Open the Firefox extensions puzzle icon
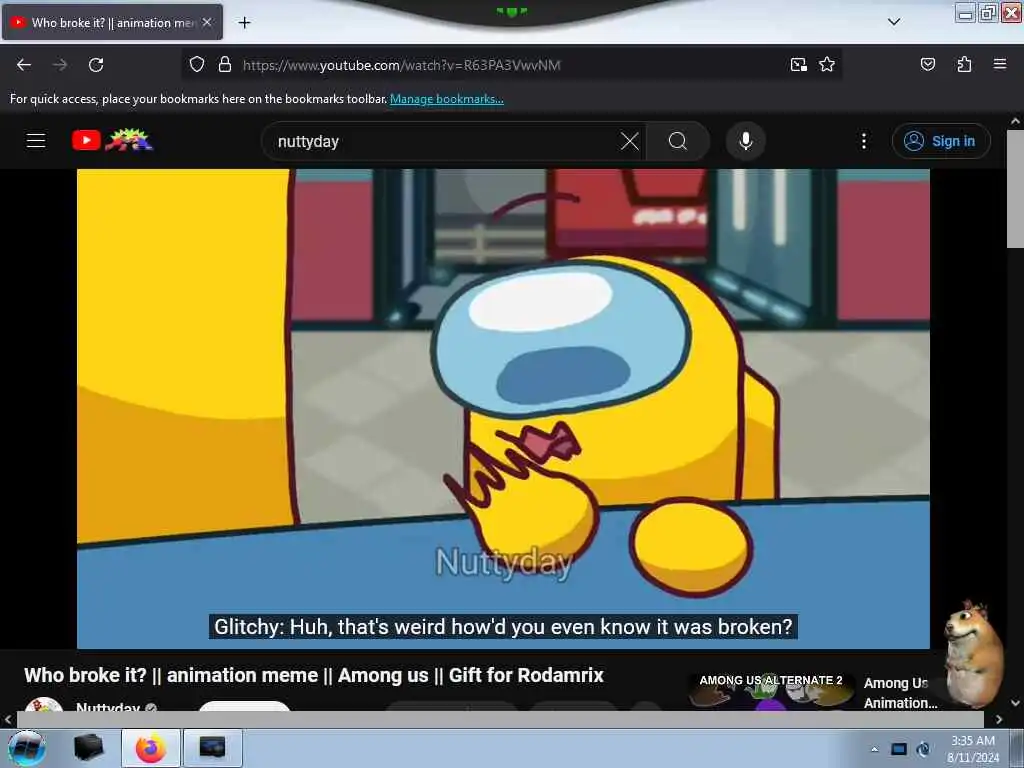Screen dimensions: 1024x768 coord(964,64)
